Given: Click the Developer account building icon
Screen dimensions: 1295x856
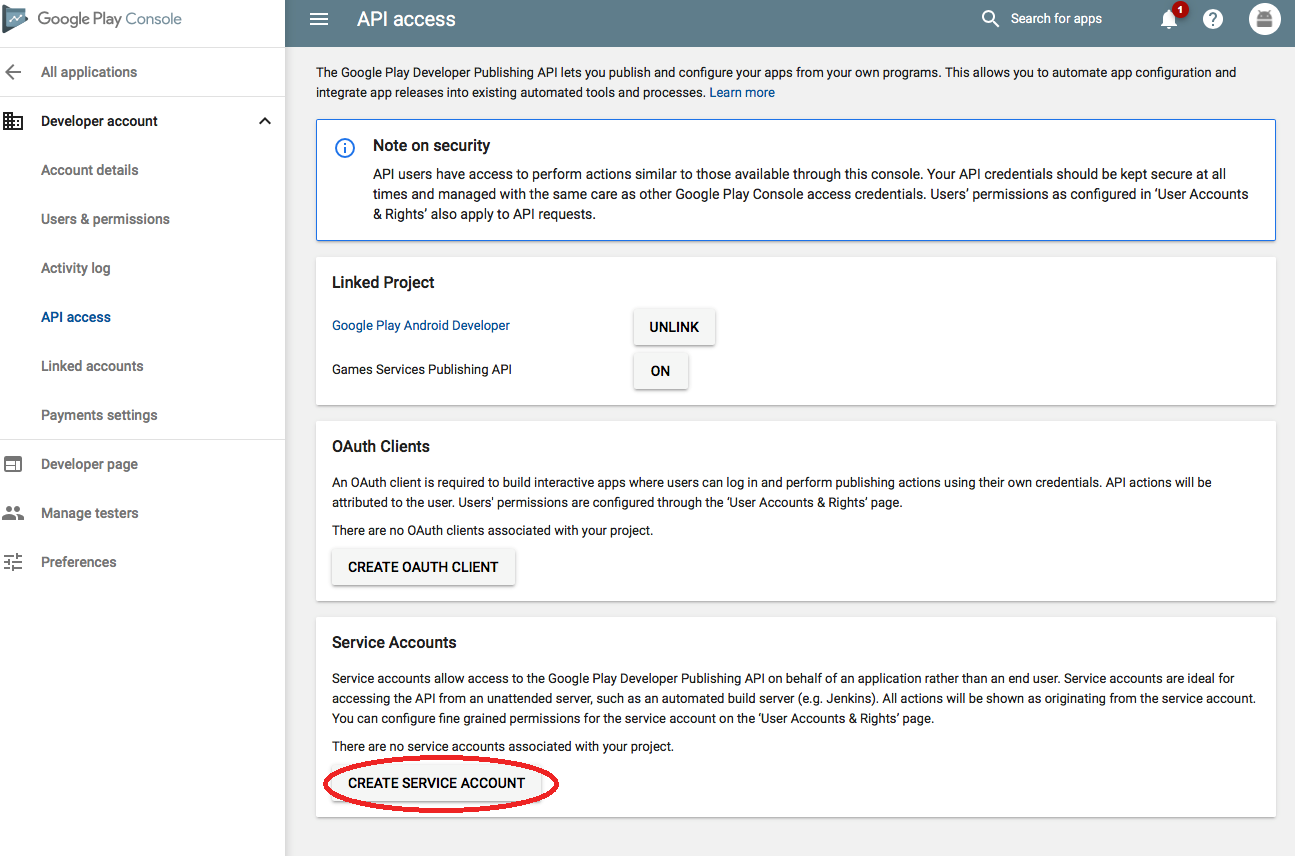Looking at the screenshot, I should click(14, 120).
